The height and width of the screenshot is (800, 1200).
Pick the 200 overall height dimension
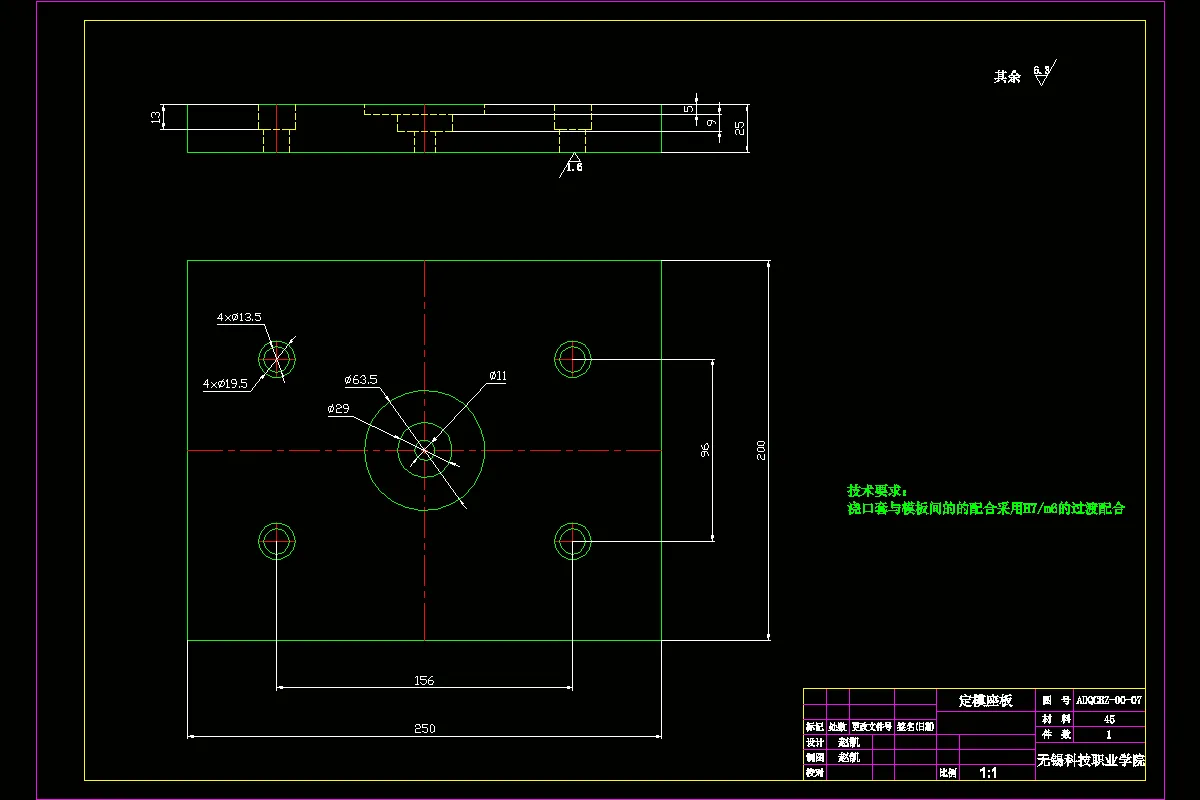tap(760, 450)
